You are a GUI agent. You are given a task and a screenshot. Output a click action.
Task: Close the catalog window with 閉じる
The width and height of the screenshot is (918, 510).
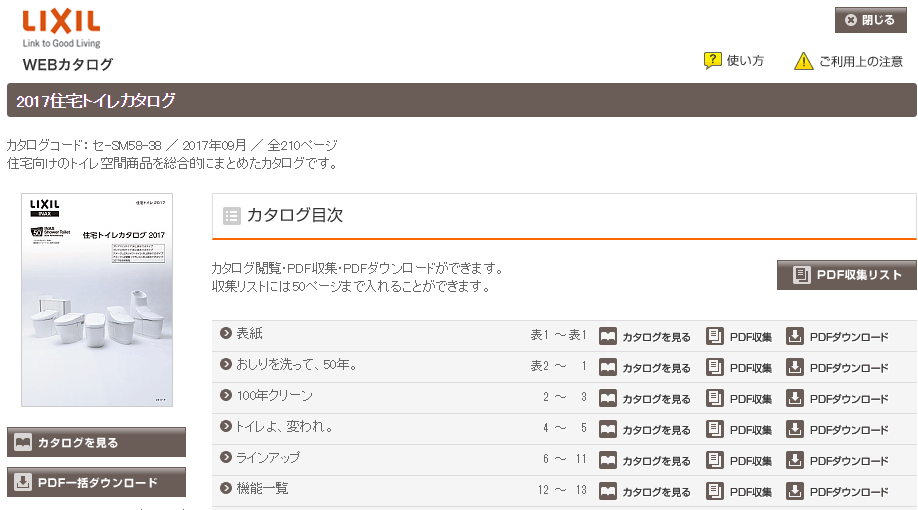pos(870,20)
